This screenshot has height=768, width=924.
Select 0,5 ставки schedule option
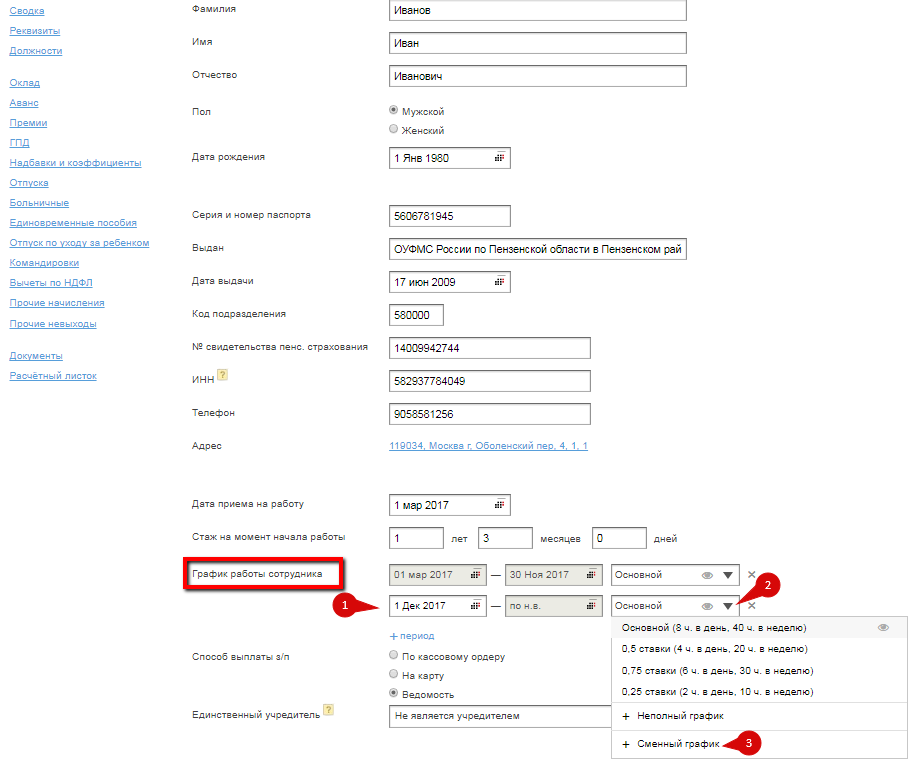click(759, 649)
